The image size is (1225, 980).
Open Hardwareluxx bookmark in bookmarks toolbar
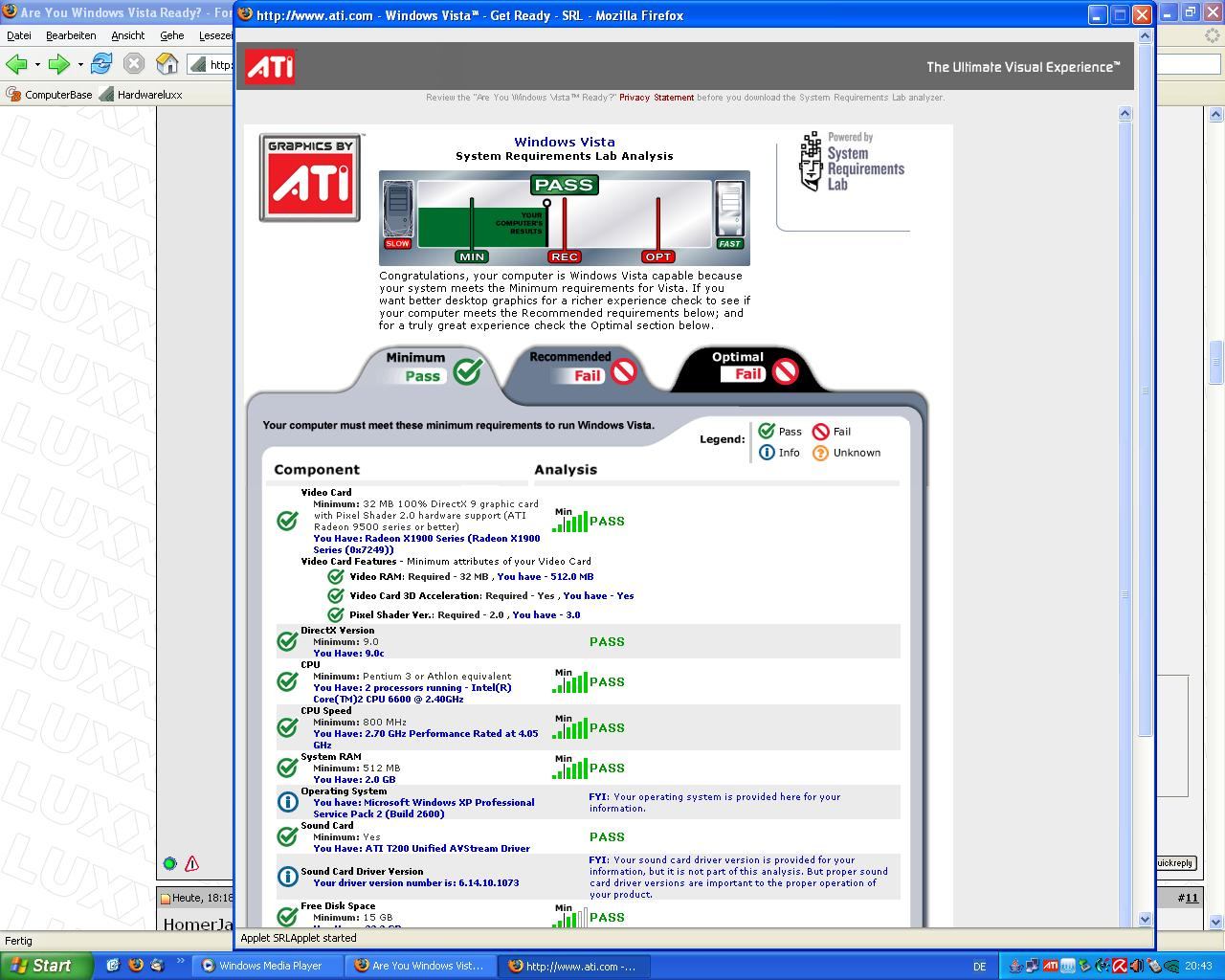(x=141, y=95)
